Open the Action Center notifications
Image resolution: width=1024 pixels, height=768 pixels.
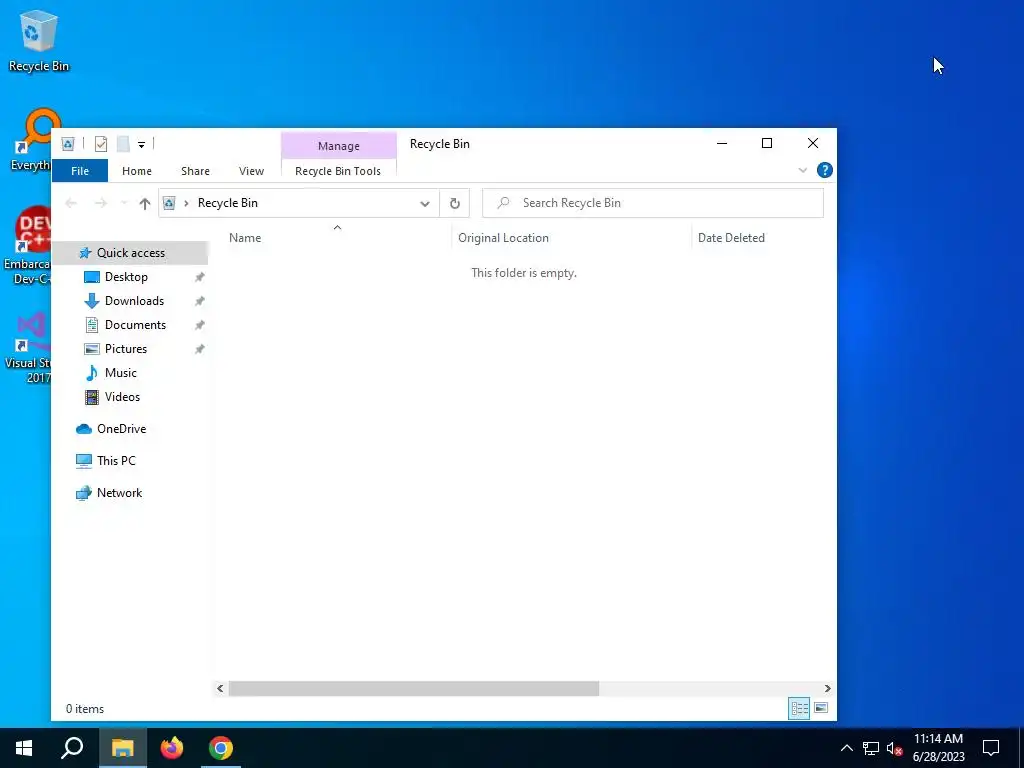991,748
